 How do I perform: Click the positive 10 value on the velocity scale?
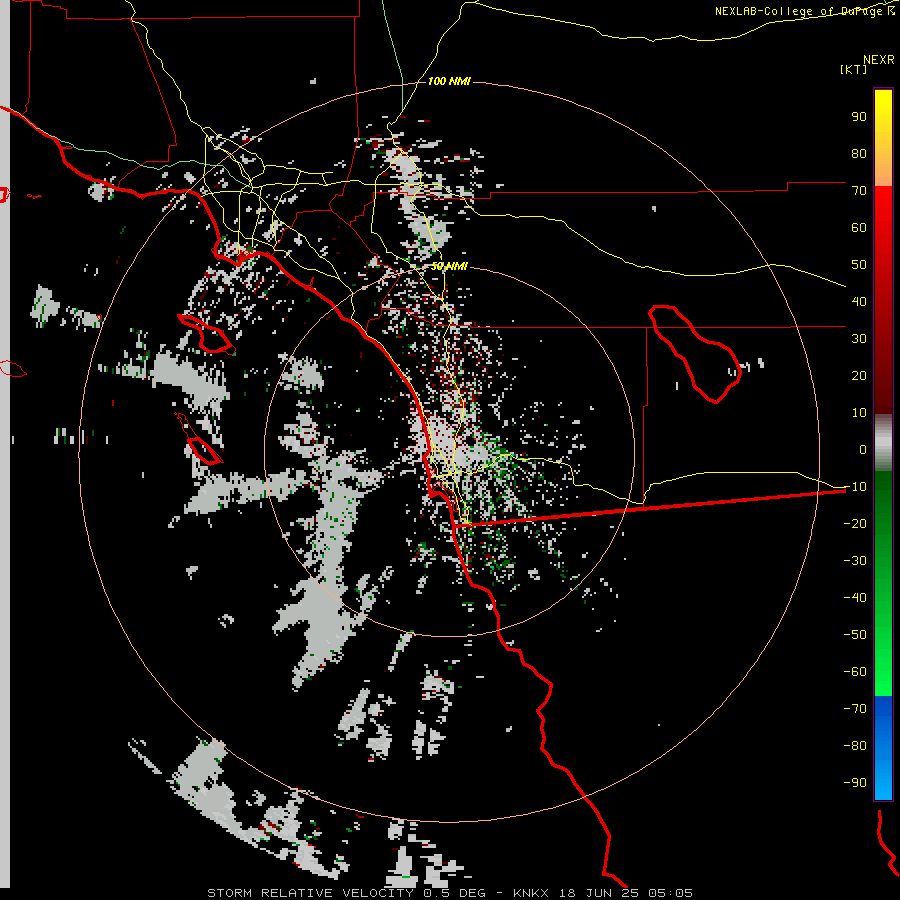[859, 413]
